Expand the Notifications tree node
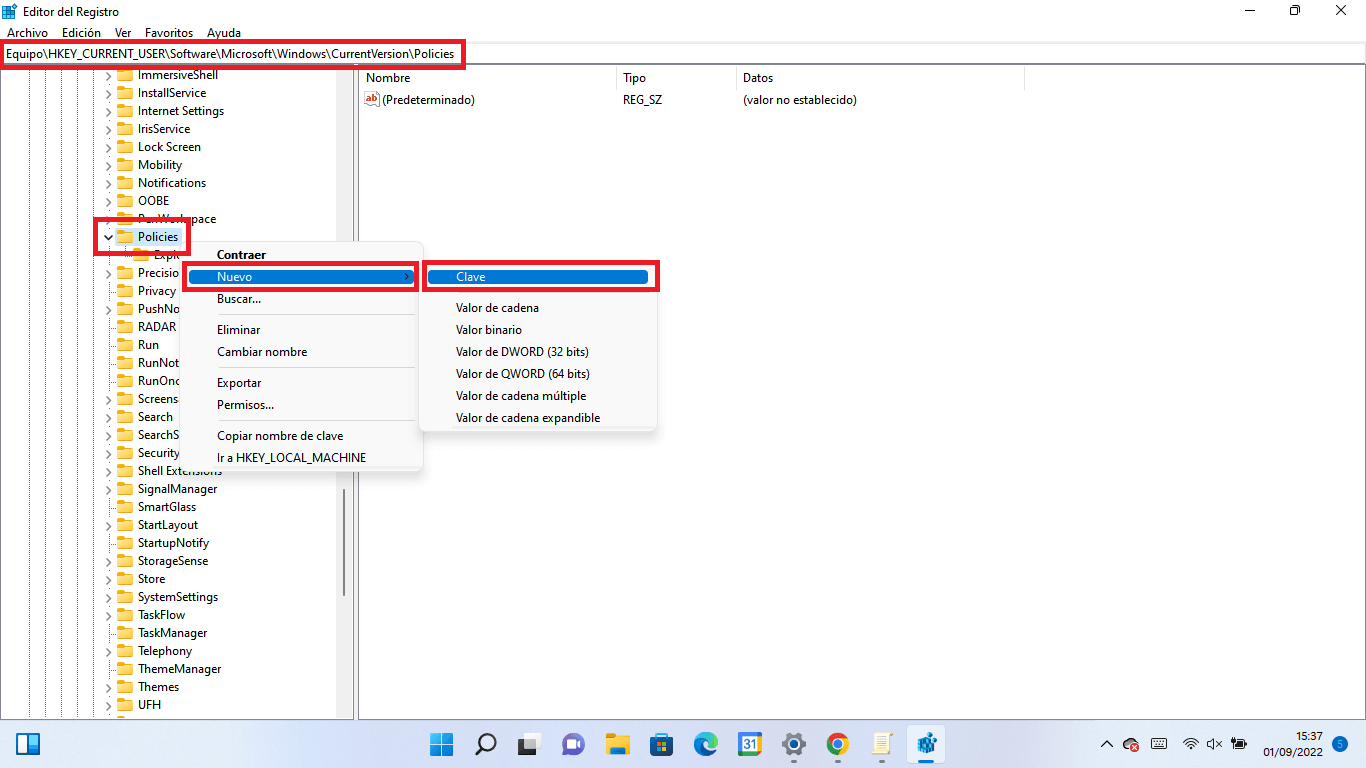This screenshot has height=768, width=1366. coord(108,183)
